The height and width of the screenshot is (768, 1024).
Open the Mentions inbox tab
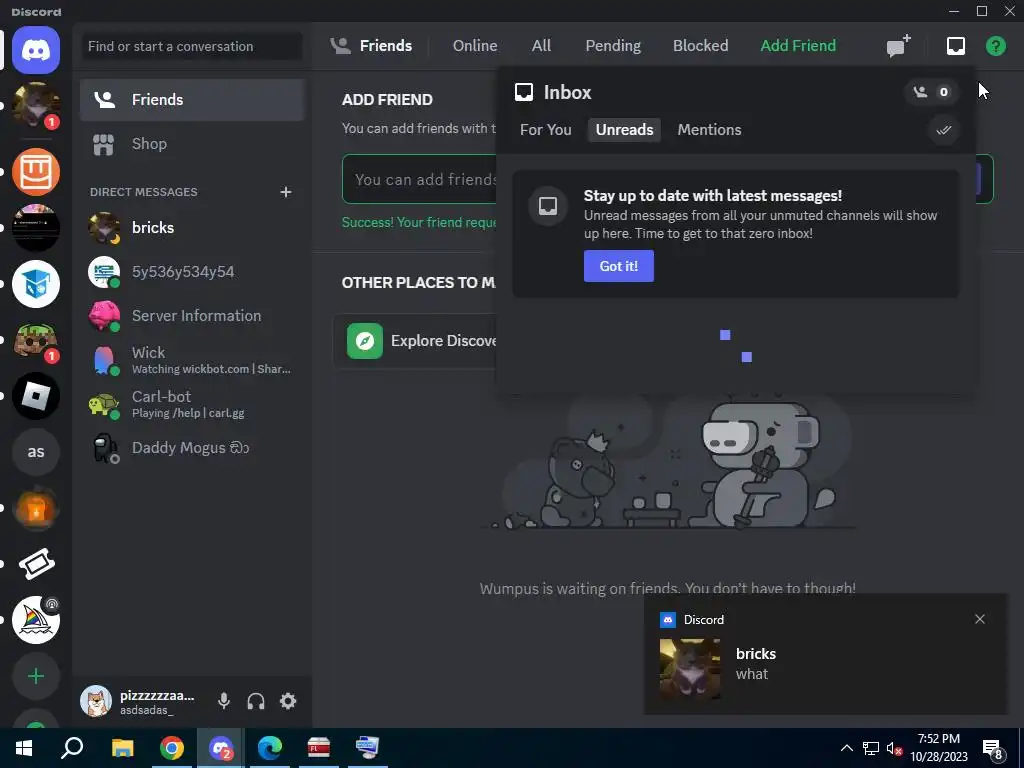tap(709, 130)
